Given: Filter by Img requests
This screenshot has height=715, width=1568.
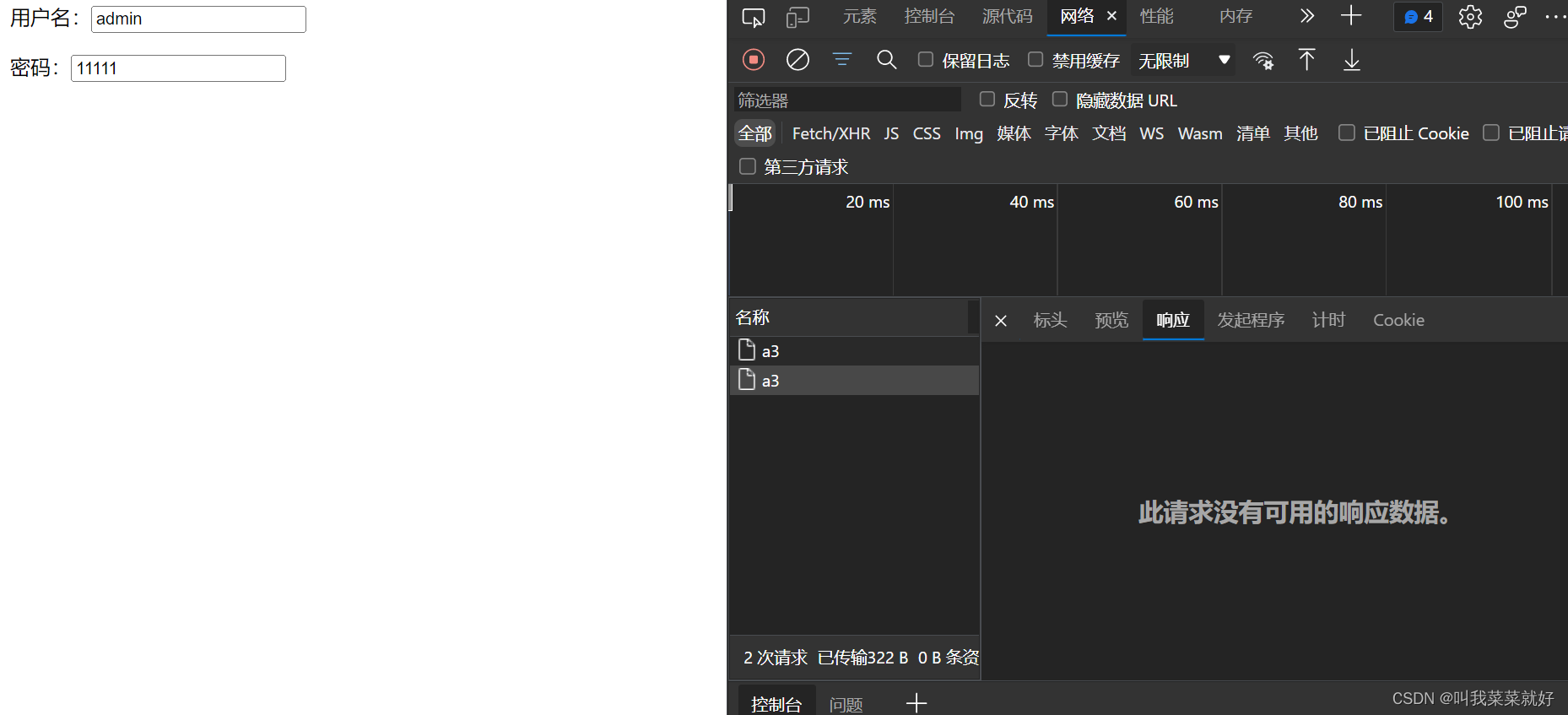Looking at the screenshot, I should click(x=969, y=133).
